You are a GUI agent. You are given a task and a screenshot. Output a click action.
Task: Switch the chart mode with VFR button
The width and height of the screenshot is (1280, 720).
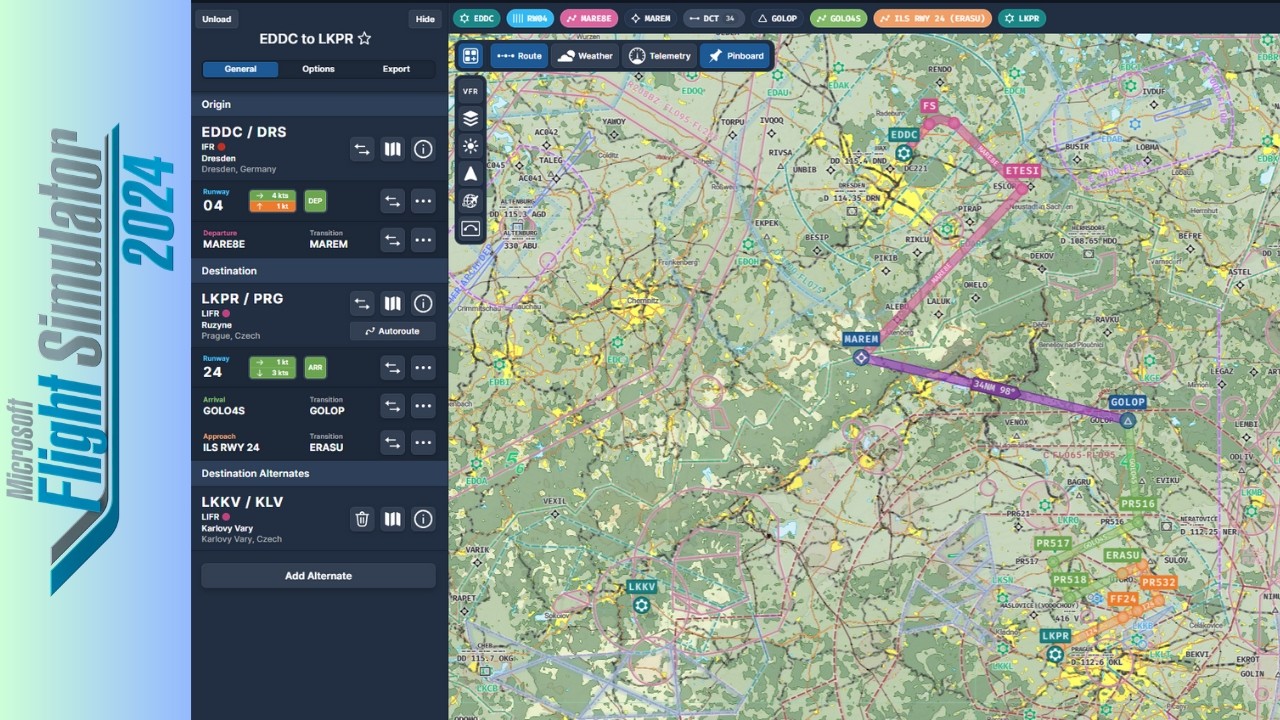[470, 91]
